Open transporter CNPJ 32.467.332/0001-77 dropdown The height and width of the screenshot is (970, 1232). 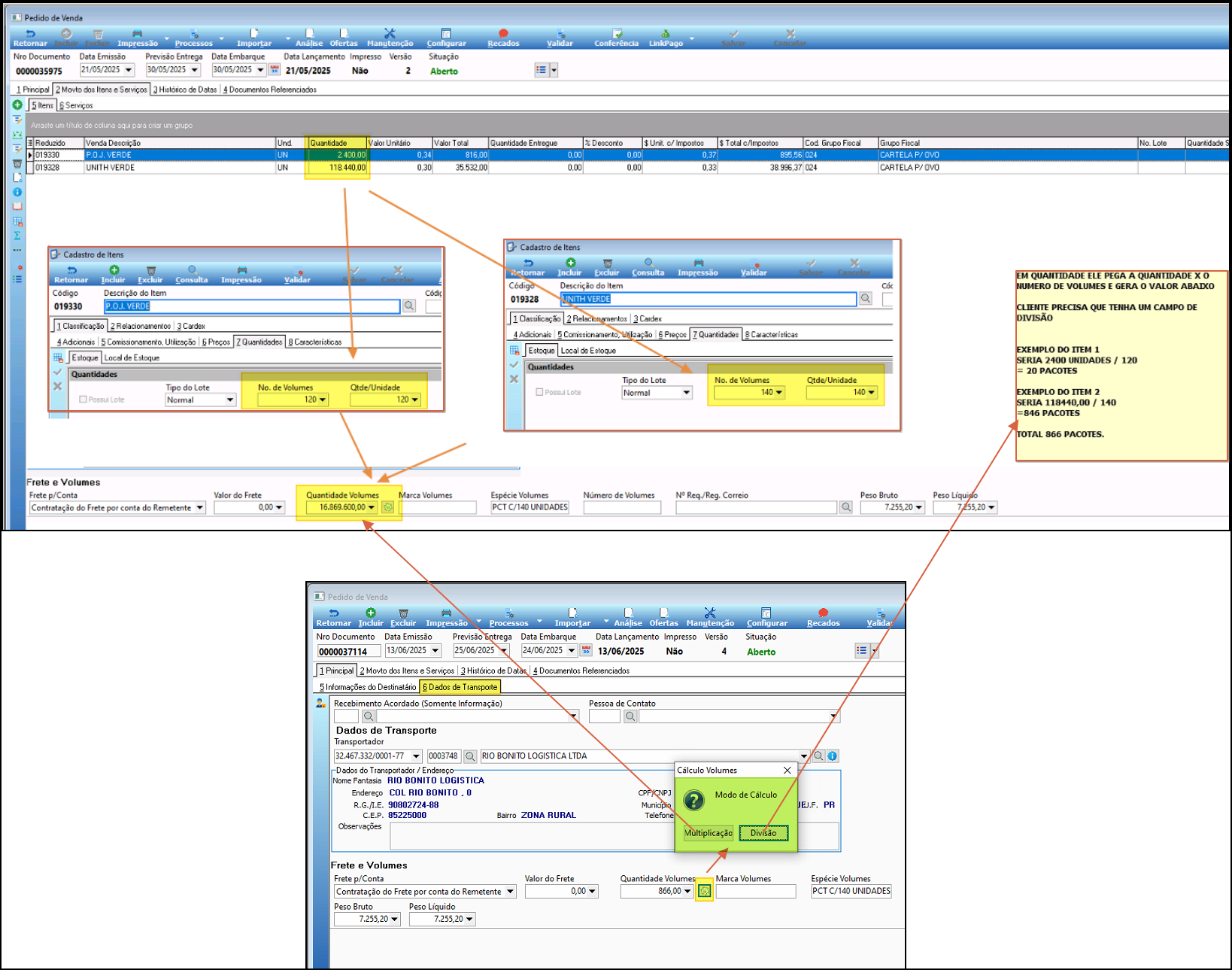click(x=416, y=756)
